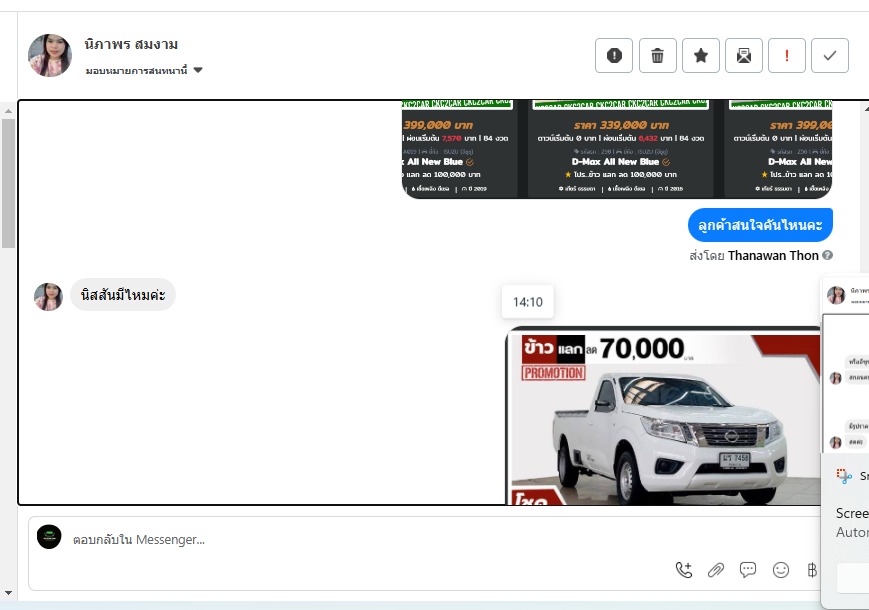This screenshot has width=869, height=610.
Task: Open saved replies speech bubble icon
Action: click(748, 570)
